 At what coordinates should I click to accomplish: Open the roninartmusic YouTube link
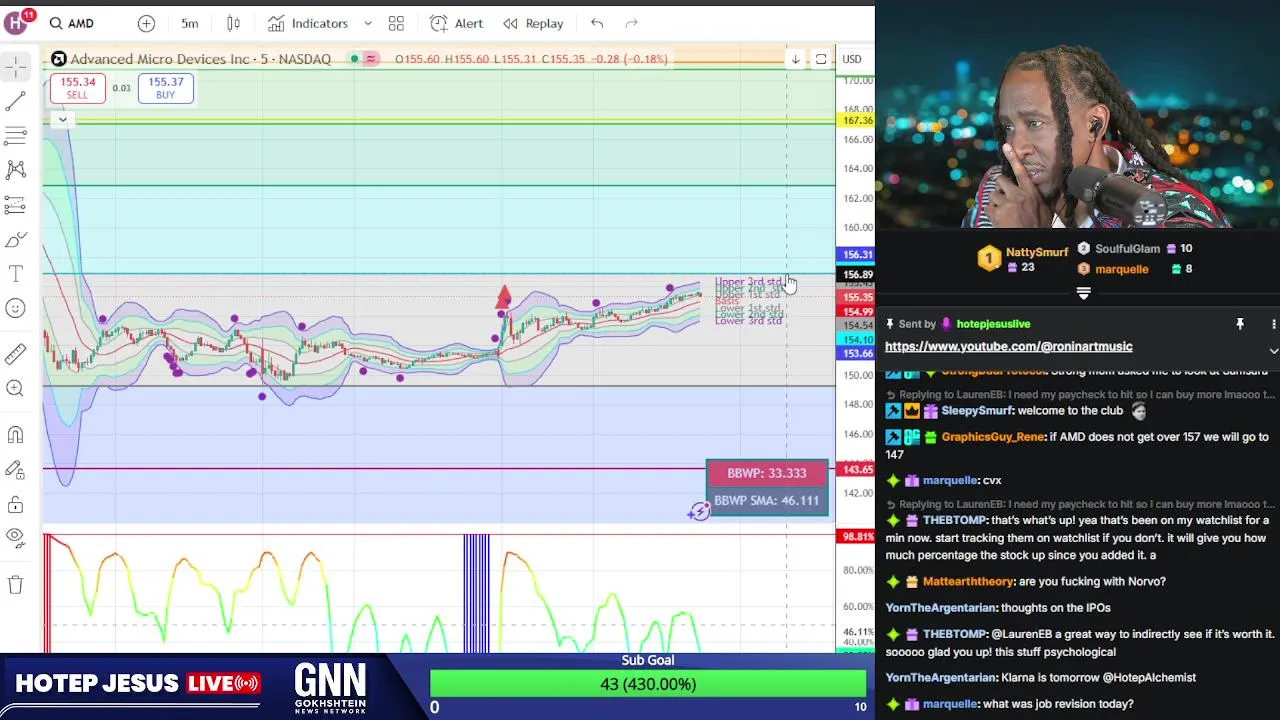point(1008,346)
